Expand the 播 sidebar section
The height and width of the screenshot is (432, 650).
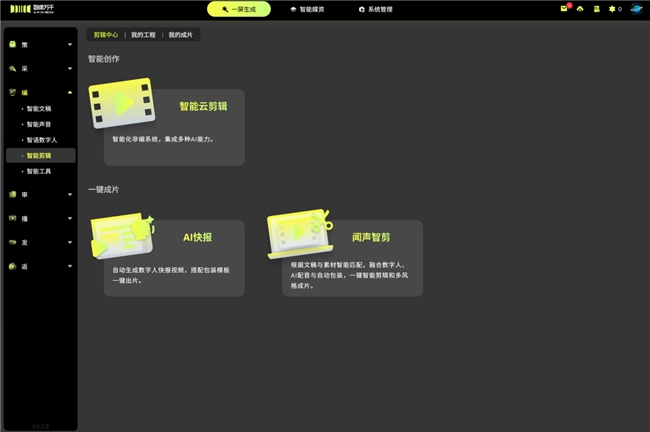tap(40, 217)
